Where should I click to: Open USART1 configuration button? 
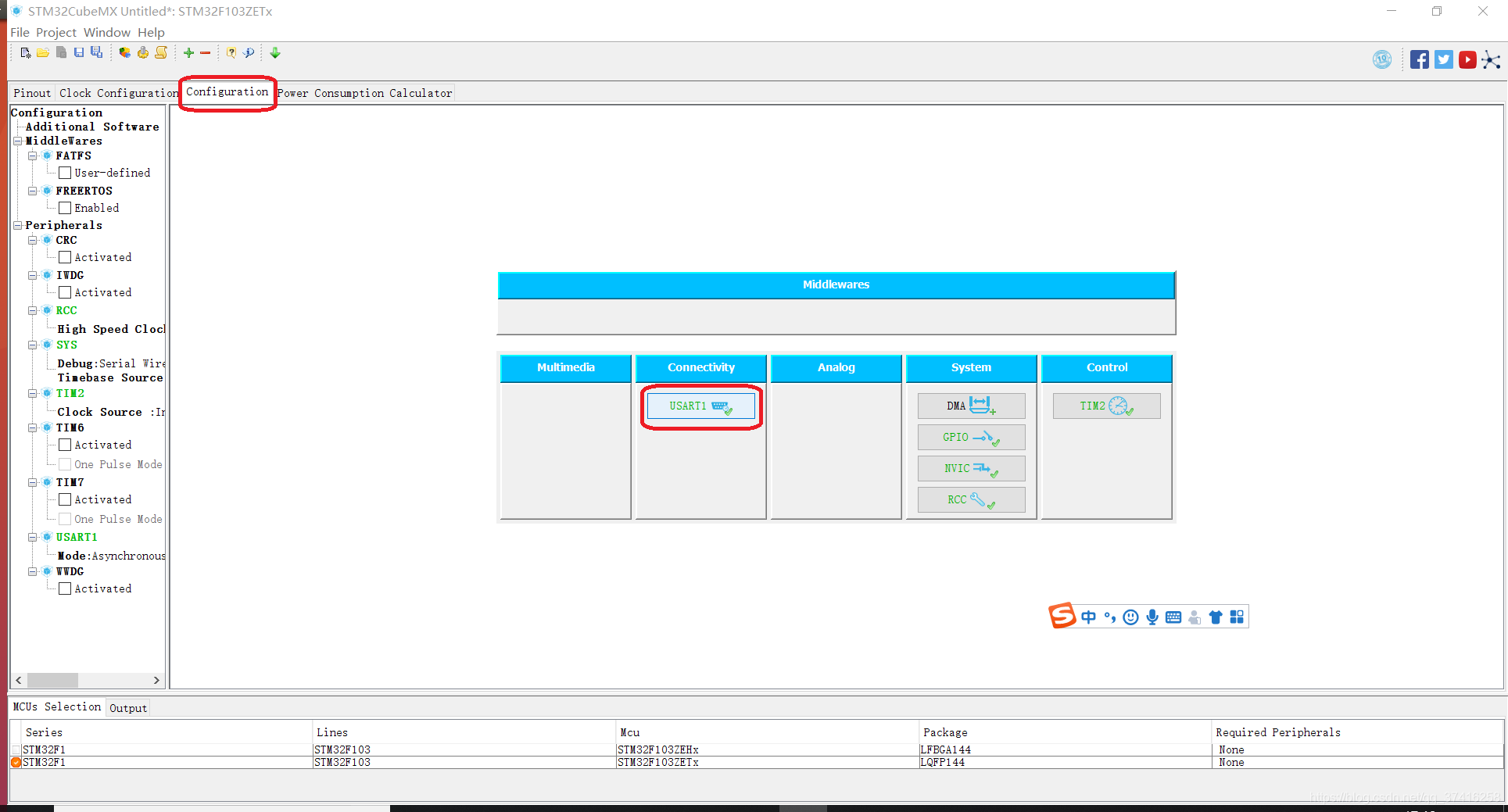[701, 406]
